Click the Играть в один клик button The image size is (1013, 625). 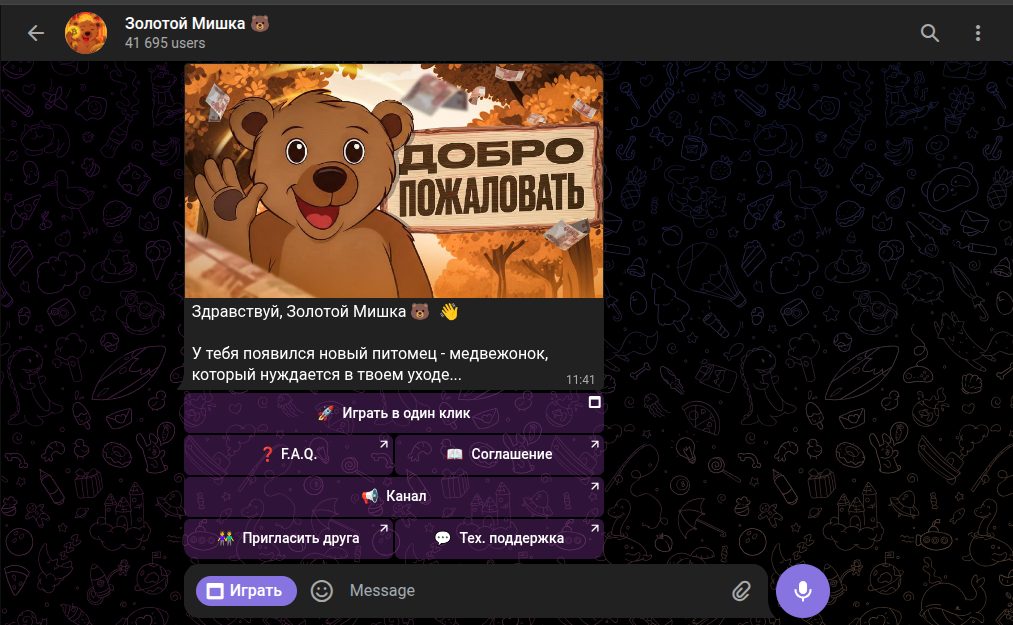tap(394, 413)
